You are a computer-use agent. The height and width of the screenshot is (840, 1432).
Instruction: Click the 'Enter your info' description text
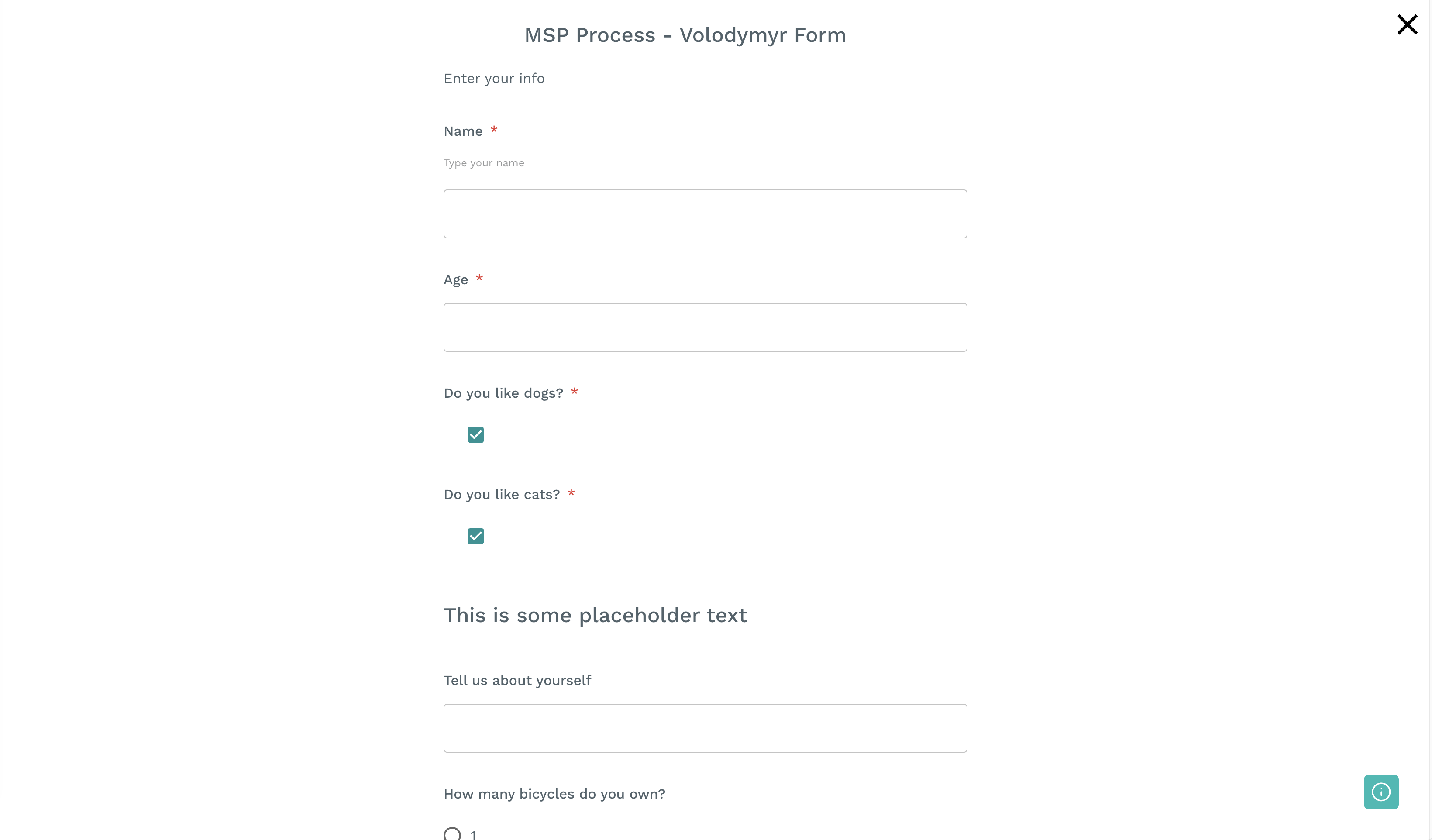pyautogui.click(x=494, y=79)
